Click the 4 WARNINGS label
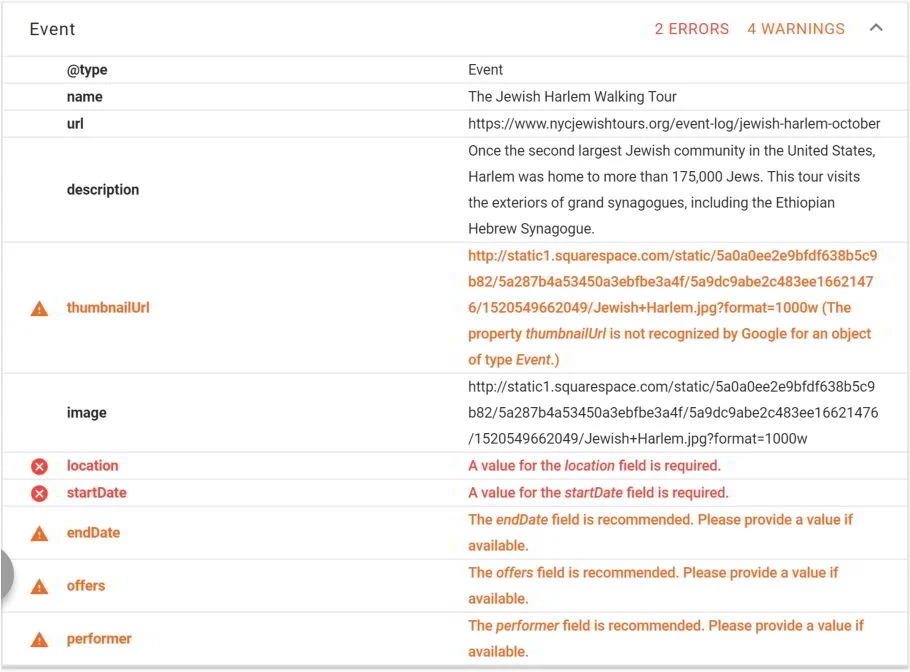This screenshot has width=910, height=672. pos(796,29)
